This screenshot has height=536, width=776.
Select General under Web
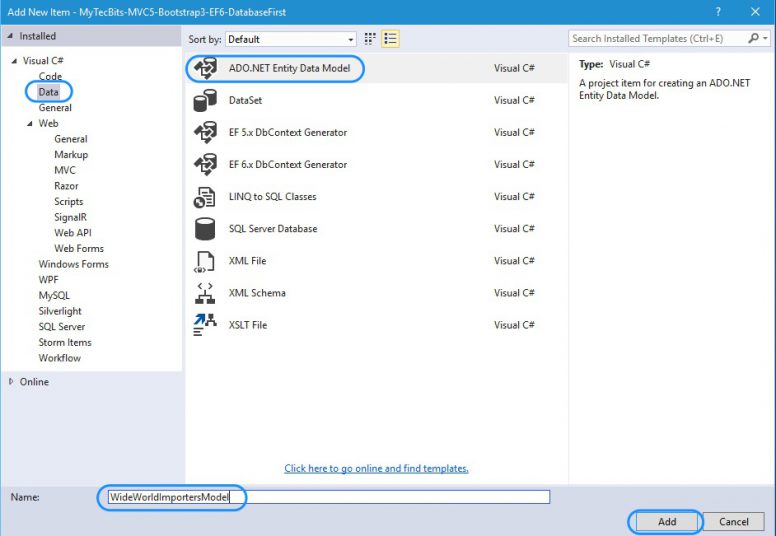[71, 139]
